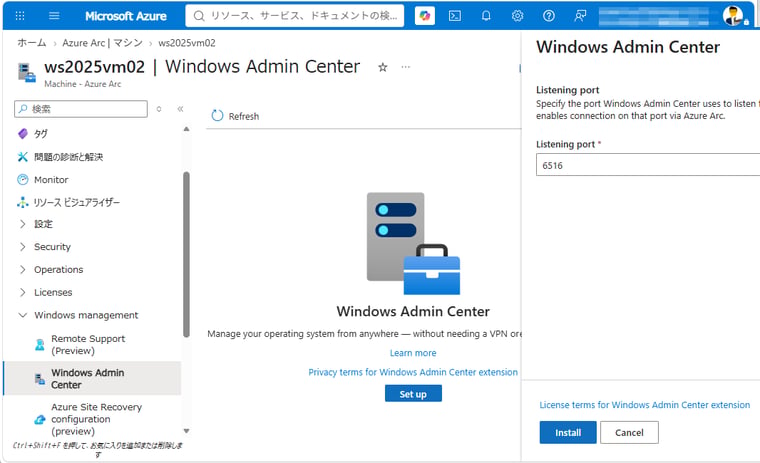Click the Windows Admin Center sidebar icon
Screen dimensions: 760x463
(x=40, y=379)
